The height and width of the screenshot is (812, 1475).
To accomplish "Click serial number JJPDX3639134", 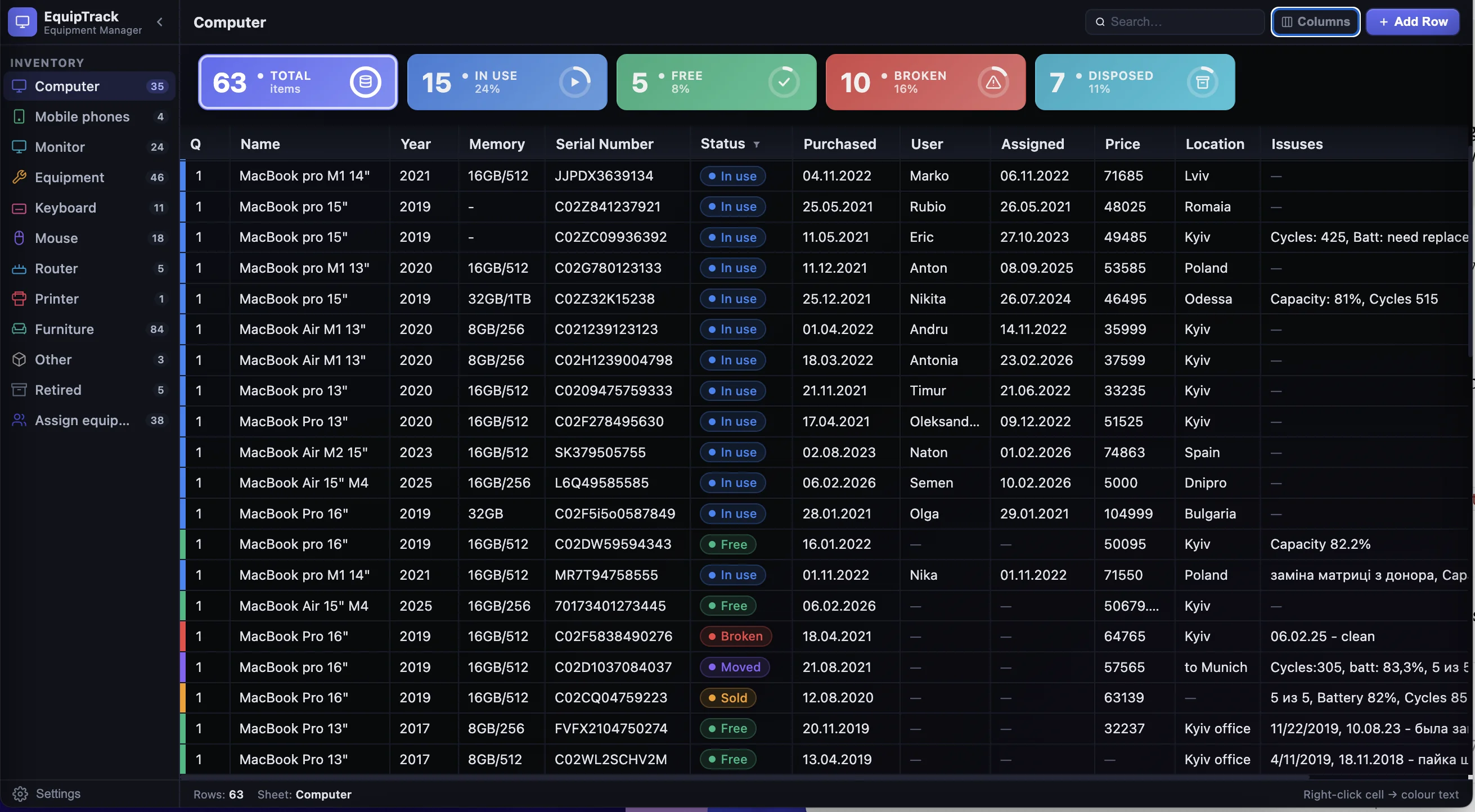I will [x=604, y=175].
